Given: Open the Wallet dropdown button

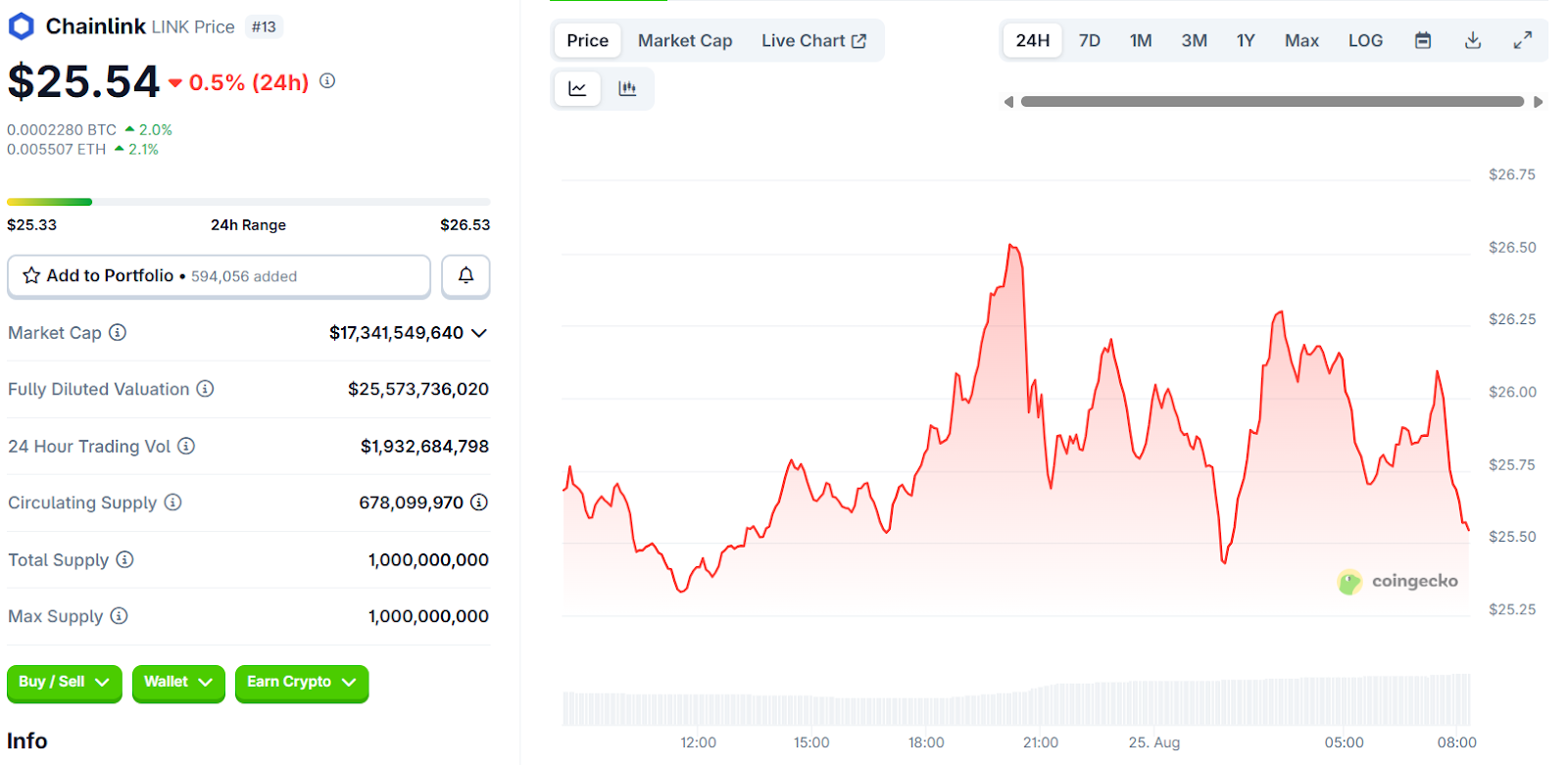Looking at the screenshot, I should (178, 683).
